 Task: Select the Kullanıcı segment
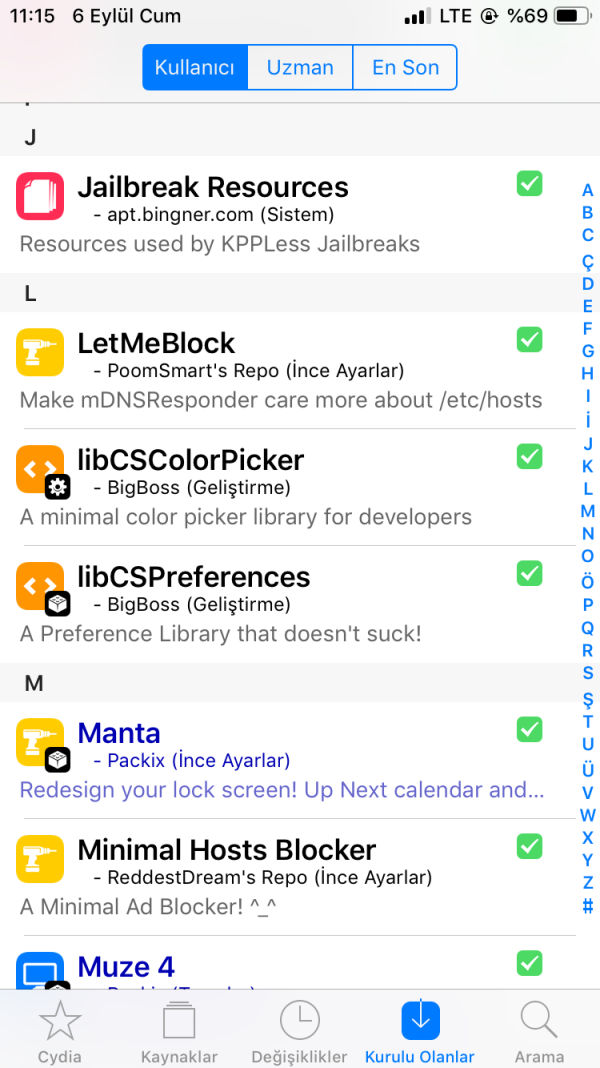click(195, 68)
